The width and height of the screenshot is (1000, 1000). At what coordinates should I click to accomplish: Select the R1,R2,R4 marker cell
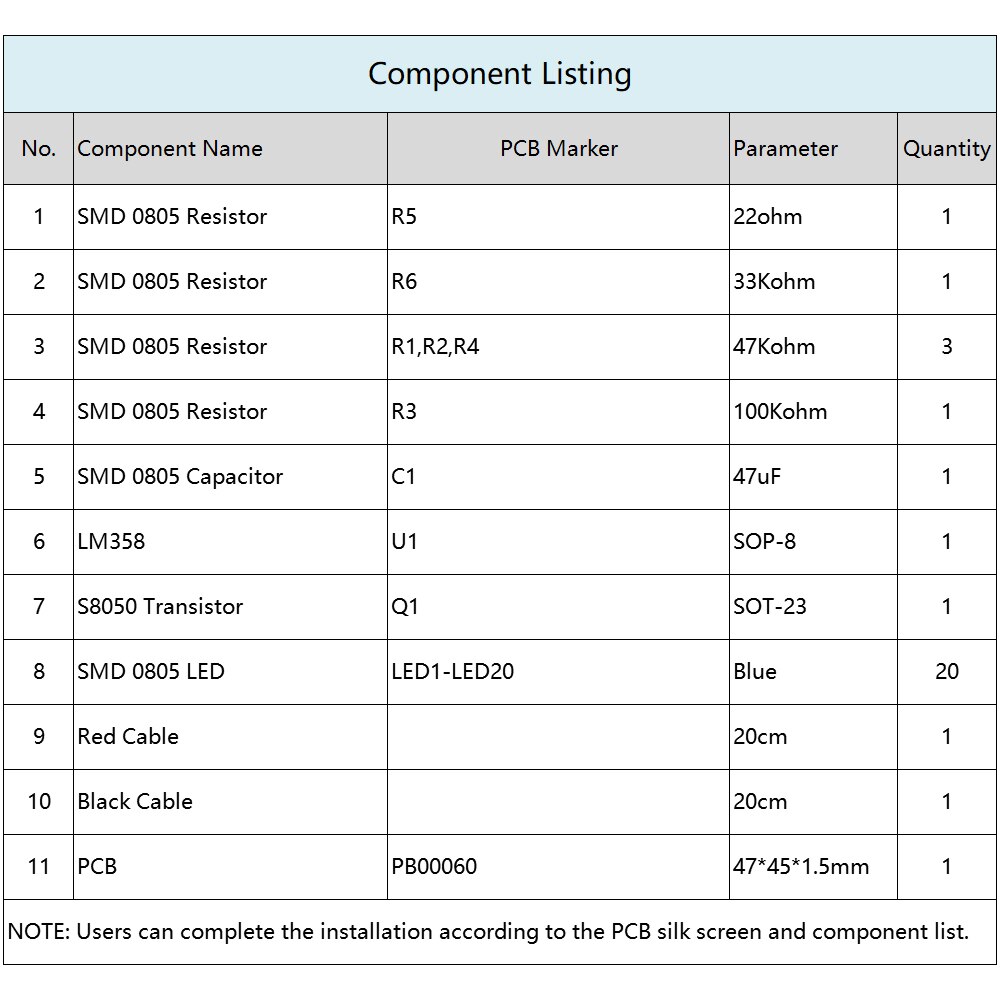(435, 347)
